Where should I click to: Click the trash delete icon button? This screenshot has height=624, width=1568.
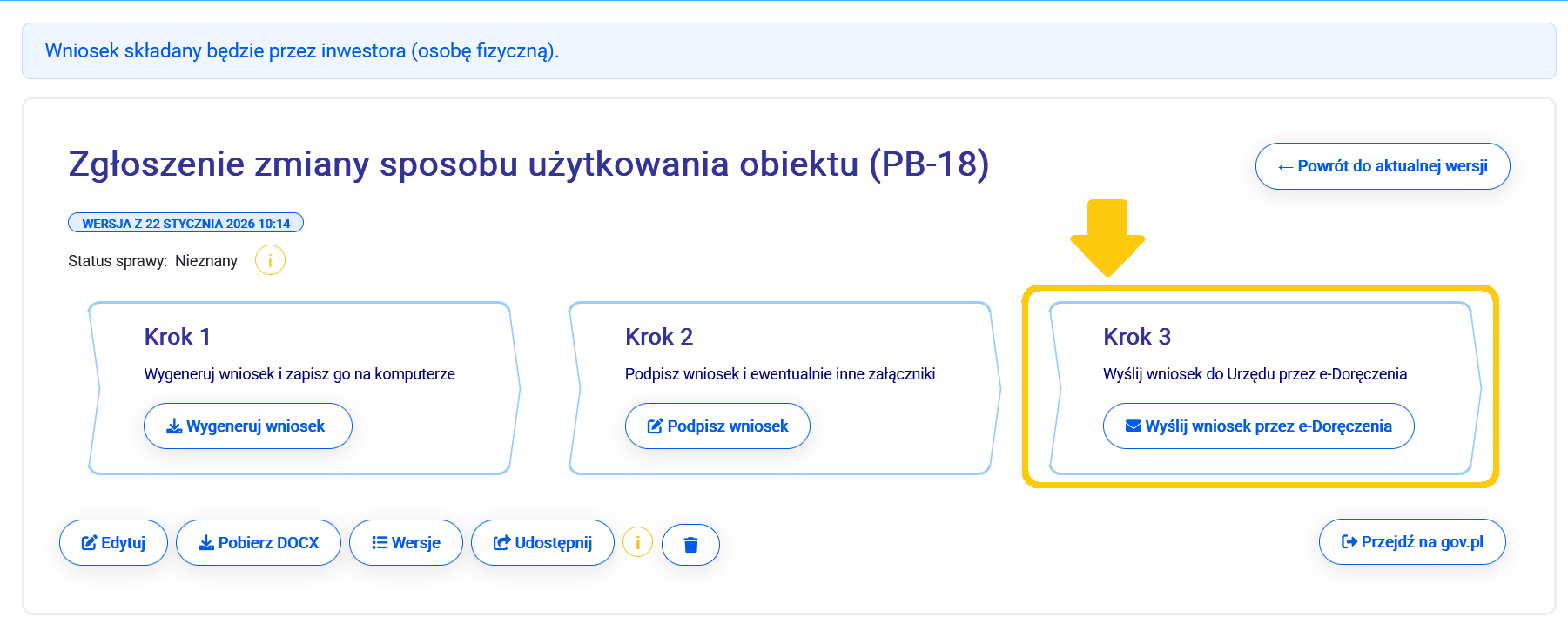pos(690,545)
